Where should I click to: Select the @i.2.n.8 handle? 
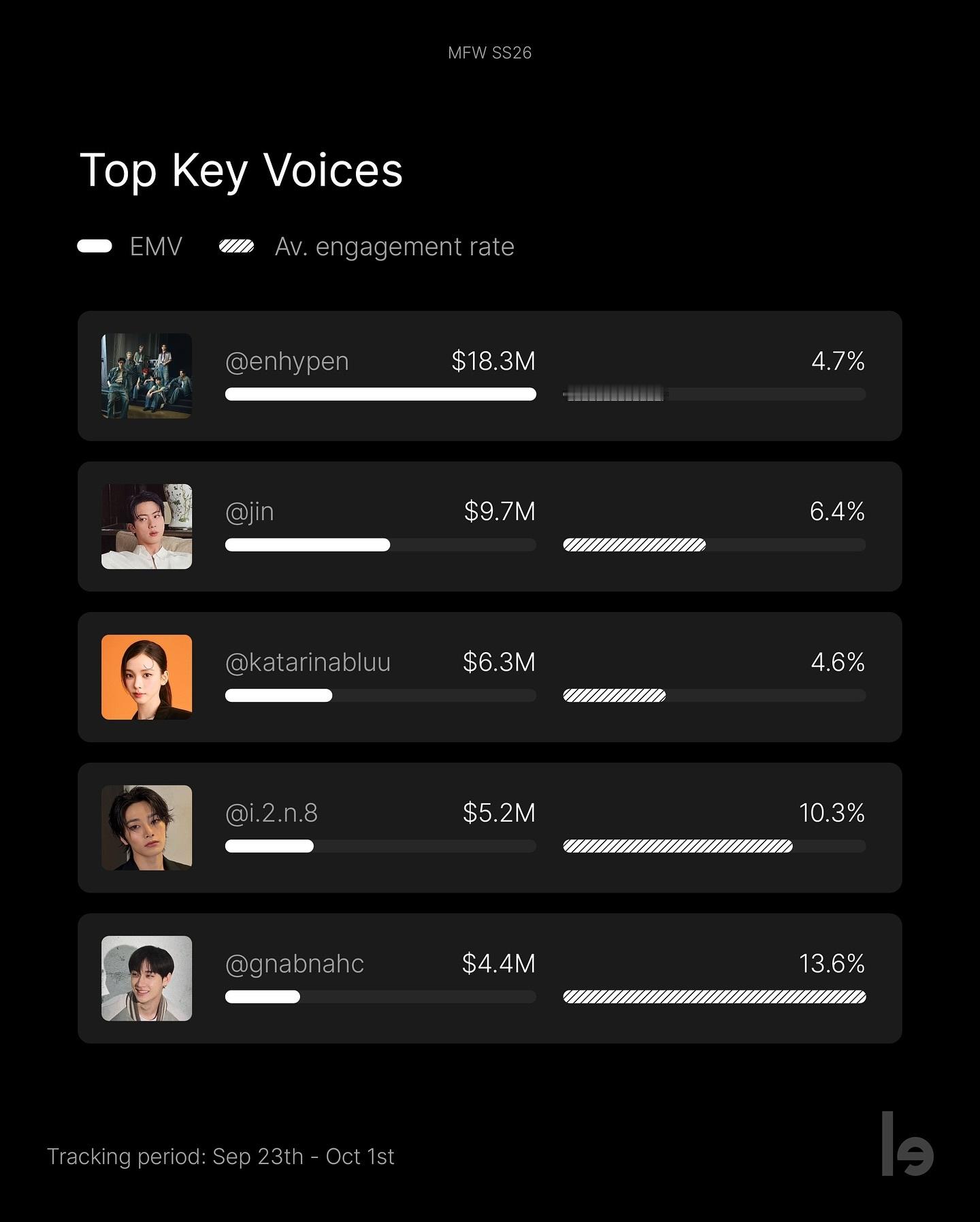tap(271, 813)
